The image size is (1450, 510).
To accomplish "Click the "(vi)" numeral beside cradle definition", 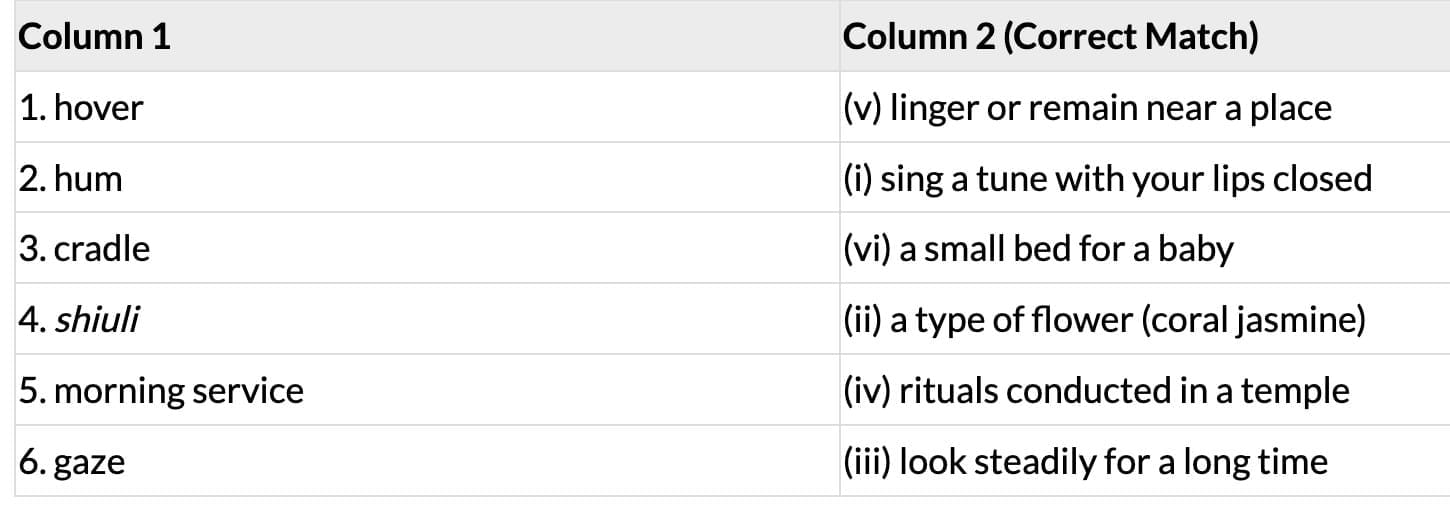I will click(x=867, y=249).
